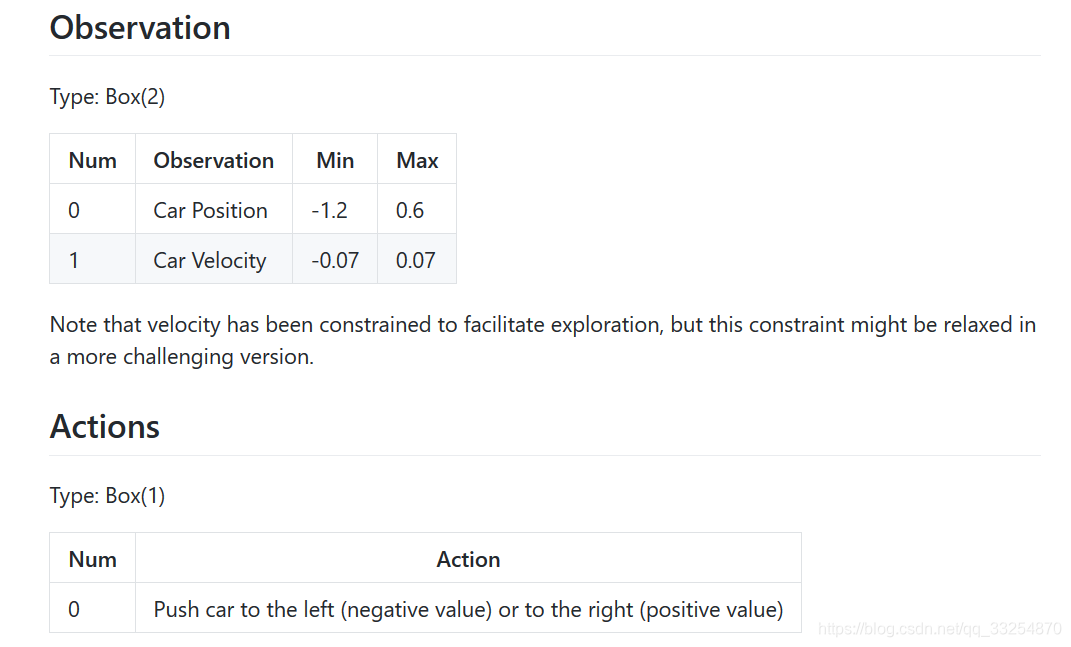The image size is (1071, 647).
Task: Click the -0.07 minimum velocity cell
Action: (x=335, y=260)
